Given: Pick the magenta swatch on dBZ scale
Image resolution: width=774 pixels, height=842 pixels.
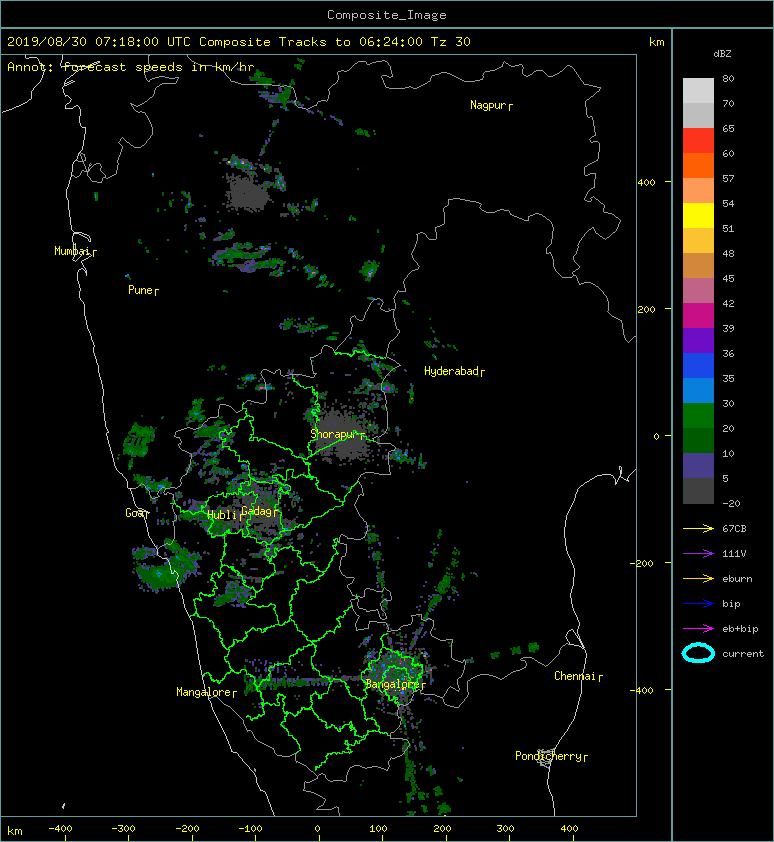Looking at the screenshot, I should [x=698, y=316].
